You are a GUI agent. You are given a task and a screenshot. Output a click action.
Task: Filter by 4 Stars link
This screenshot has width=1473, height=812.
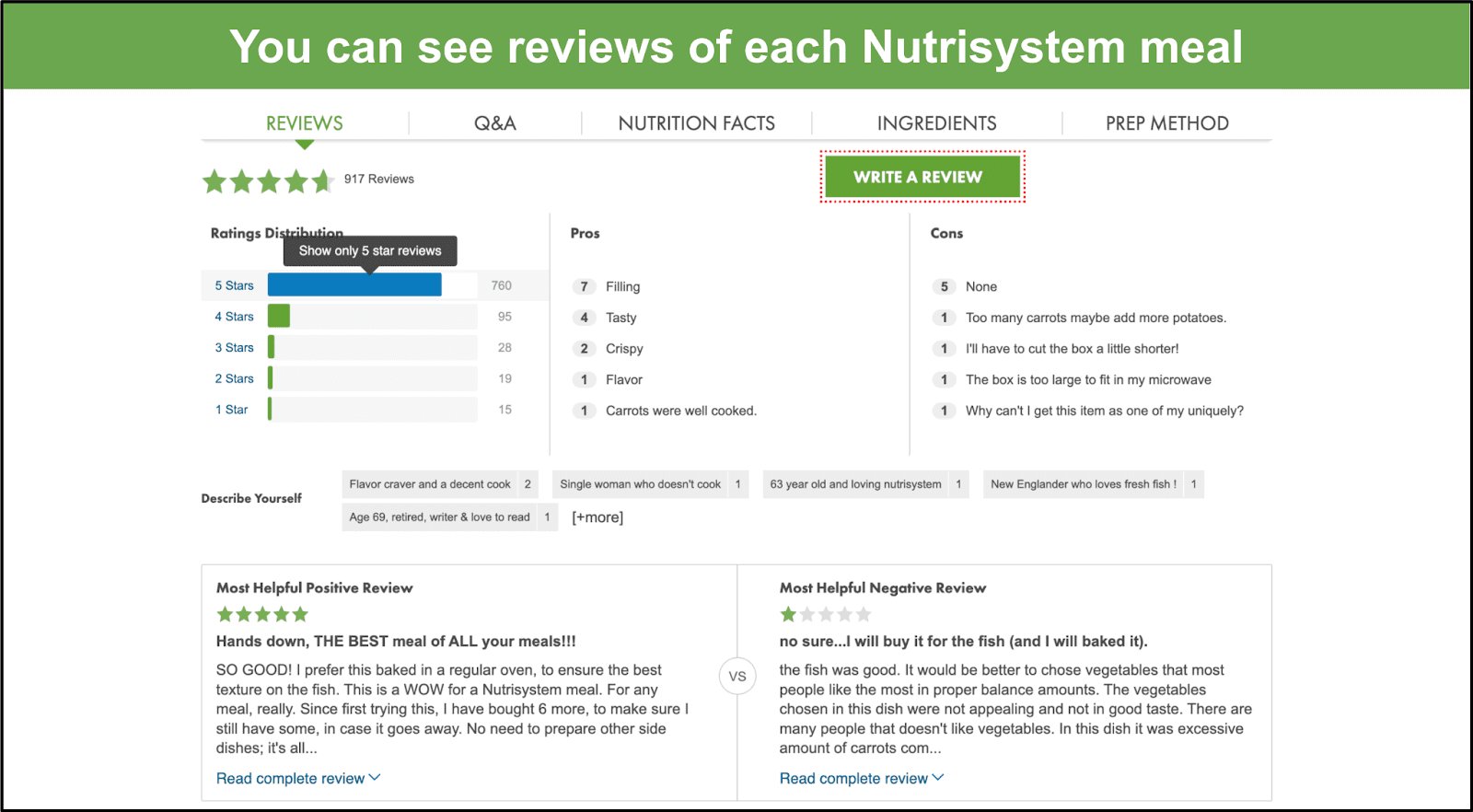(x=235, y=317)
